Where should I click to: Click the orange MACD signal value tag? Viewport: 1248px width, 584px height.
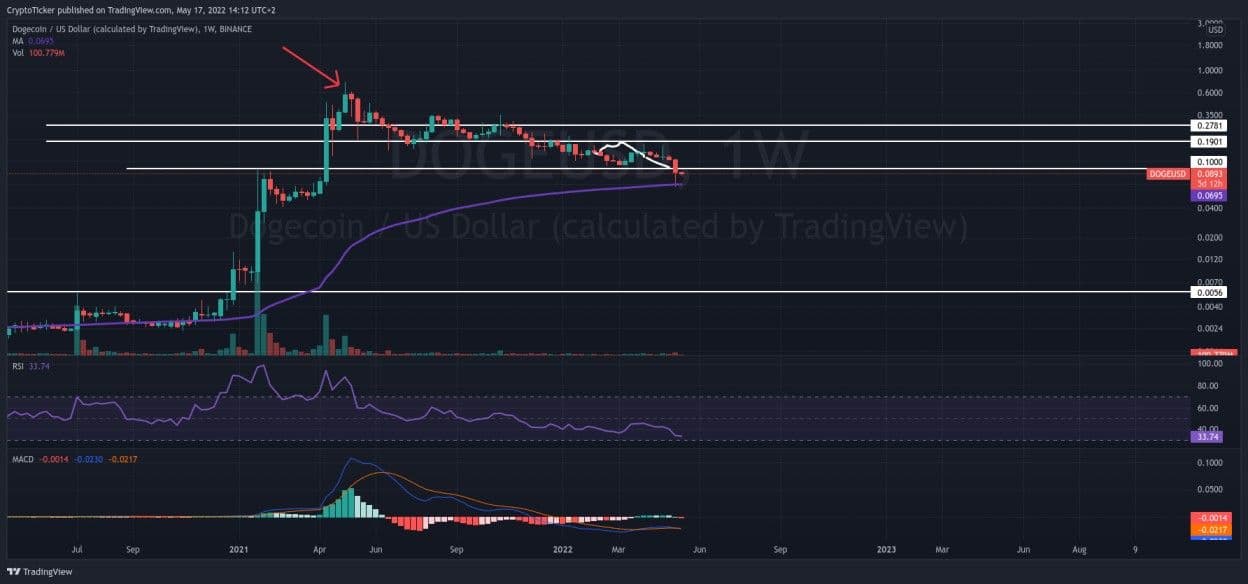pos(1210,529)
